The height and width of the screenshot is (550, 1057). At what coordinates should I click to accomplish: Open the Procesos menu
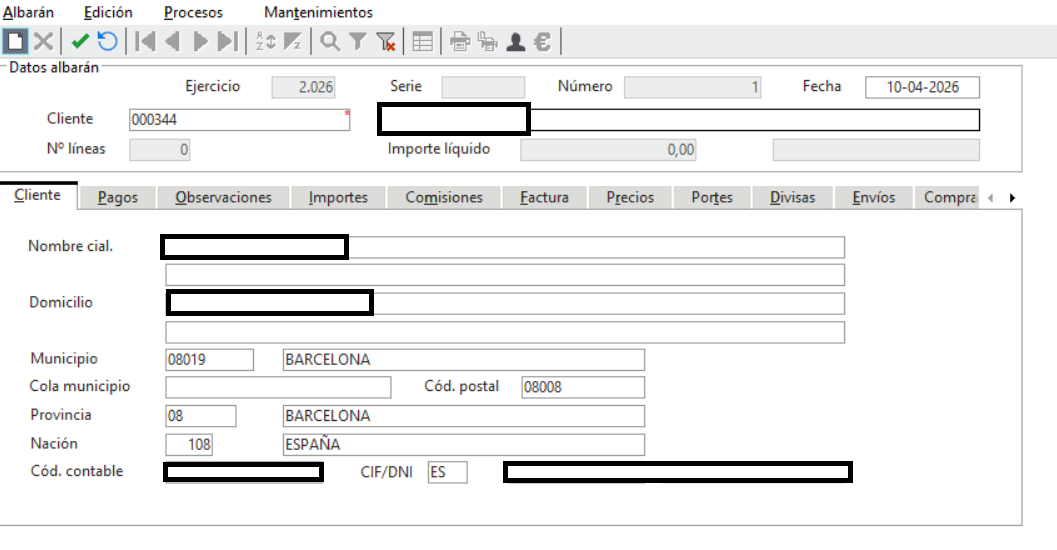(x=193, y=12)
